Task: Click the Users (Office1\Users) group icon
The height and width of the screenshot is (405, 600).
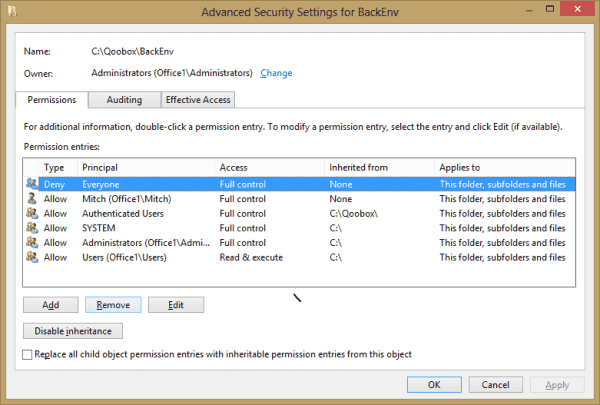Action: tap(32, 256)
